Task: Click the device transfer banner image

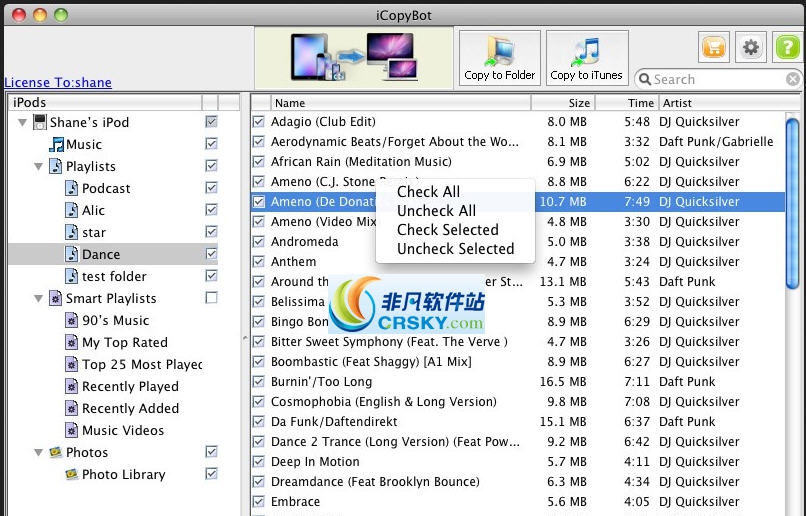Action: click(354, 58)
